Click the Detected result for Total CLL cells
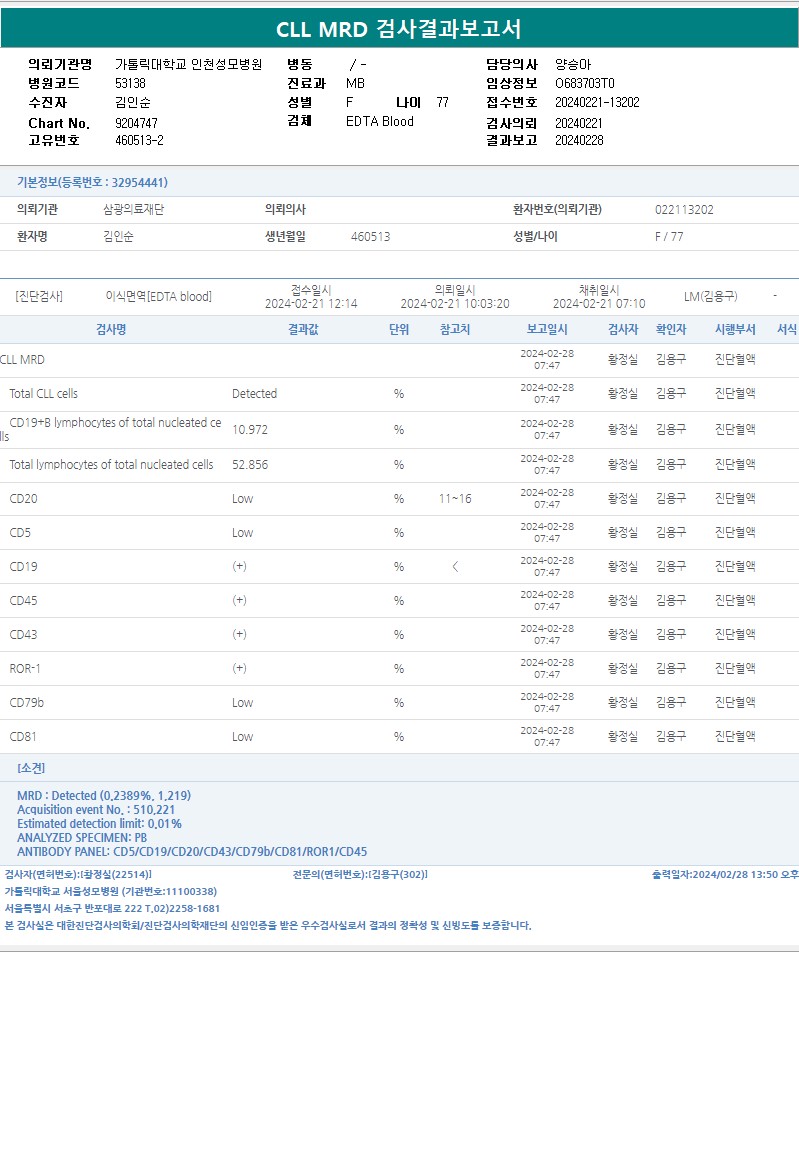 click(254, 394)
